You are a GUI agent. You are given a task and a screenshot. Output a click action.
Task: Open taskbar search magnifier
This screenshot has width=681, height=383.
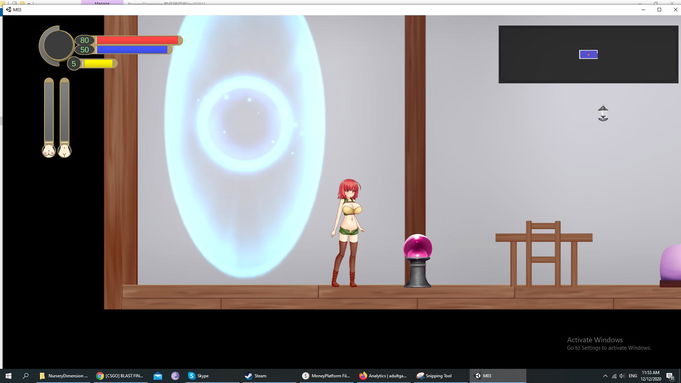[x=25, y=376]
